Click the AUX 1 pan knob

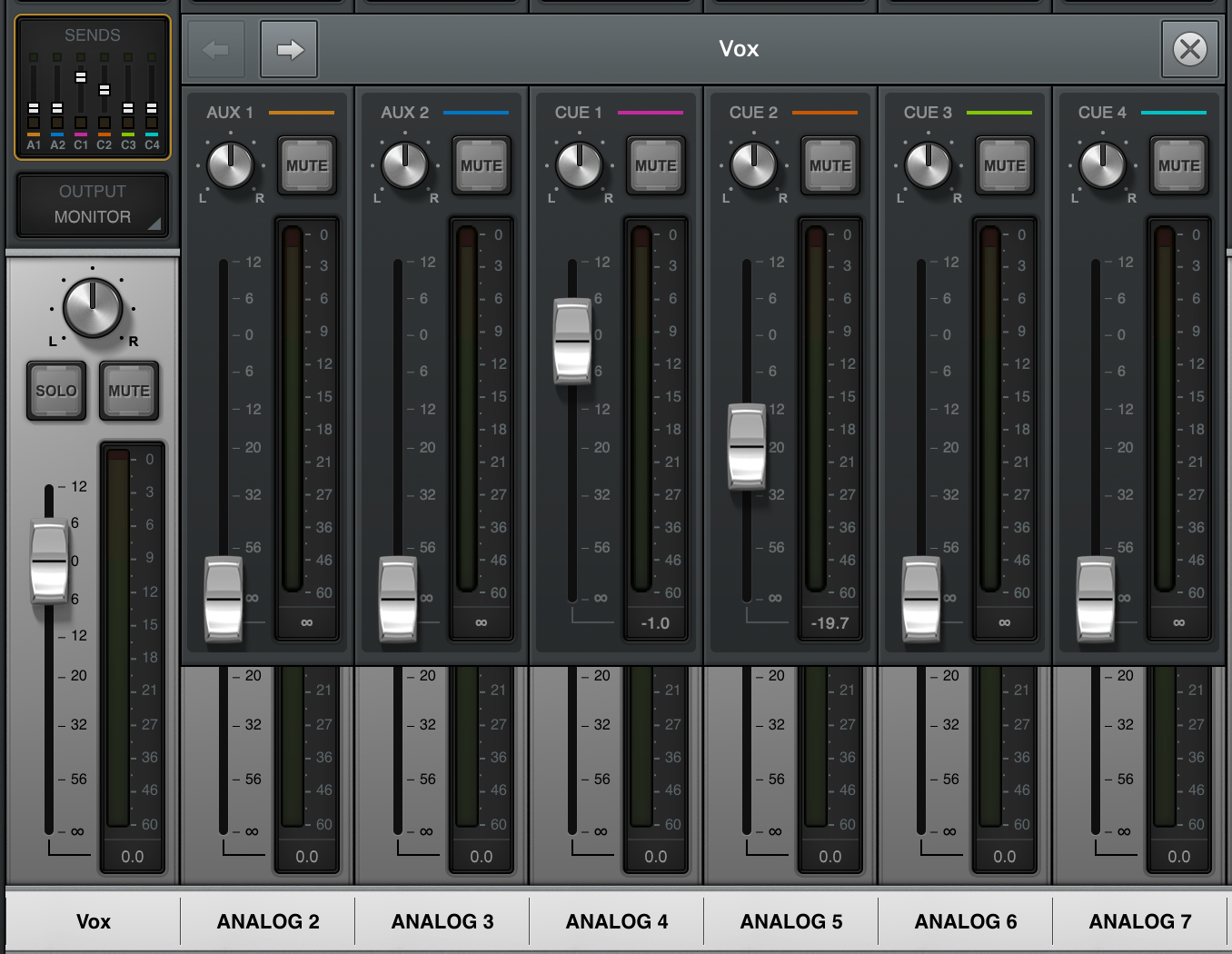coord(231,164)
